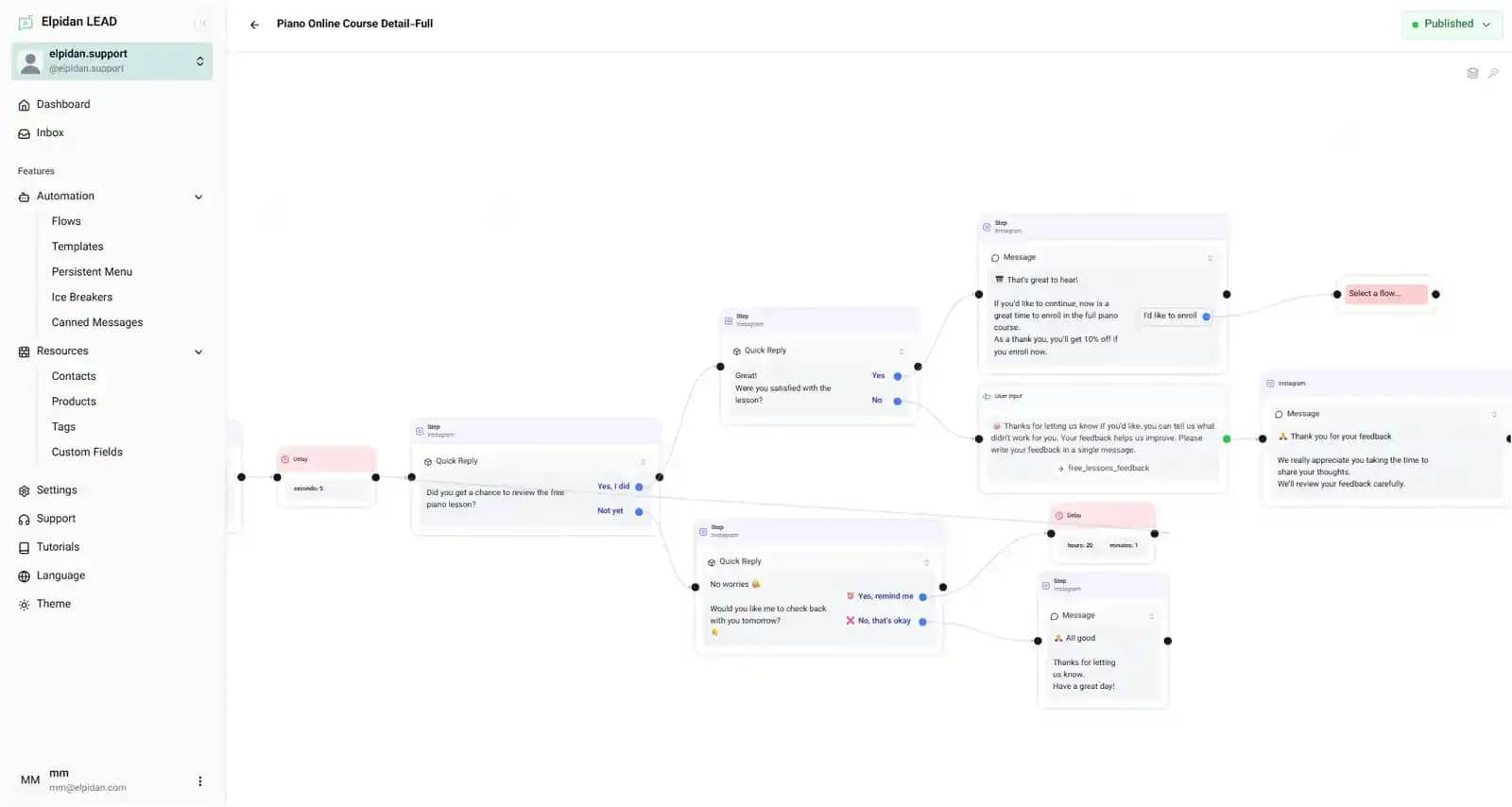Click the pin tool icon at canvas top right
The image size is (1512, 807).
pos(1493,73)
